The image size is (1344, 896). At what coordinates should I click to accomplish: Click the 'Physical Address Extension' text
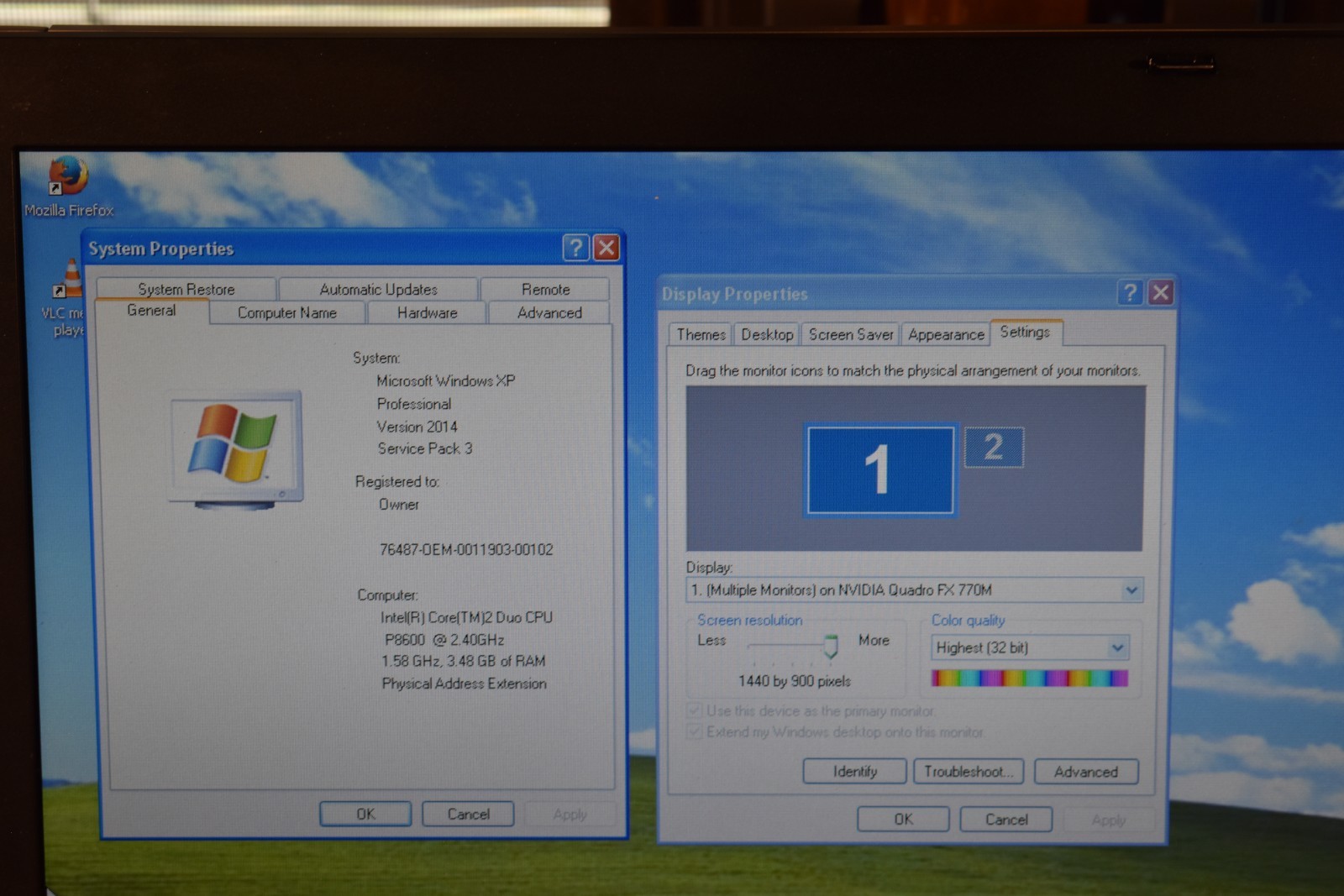pyautogui.click(x=464, y=684)
